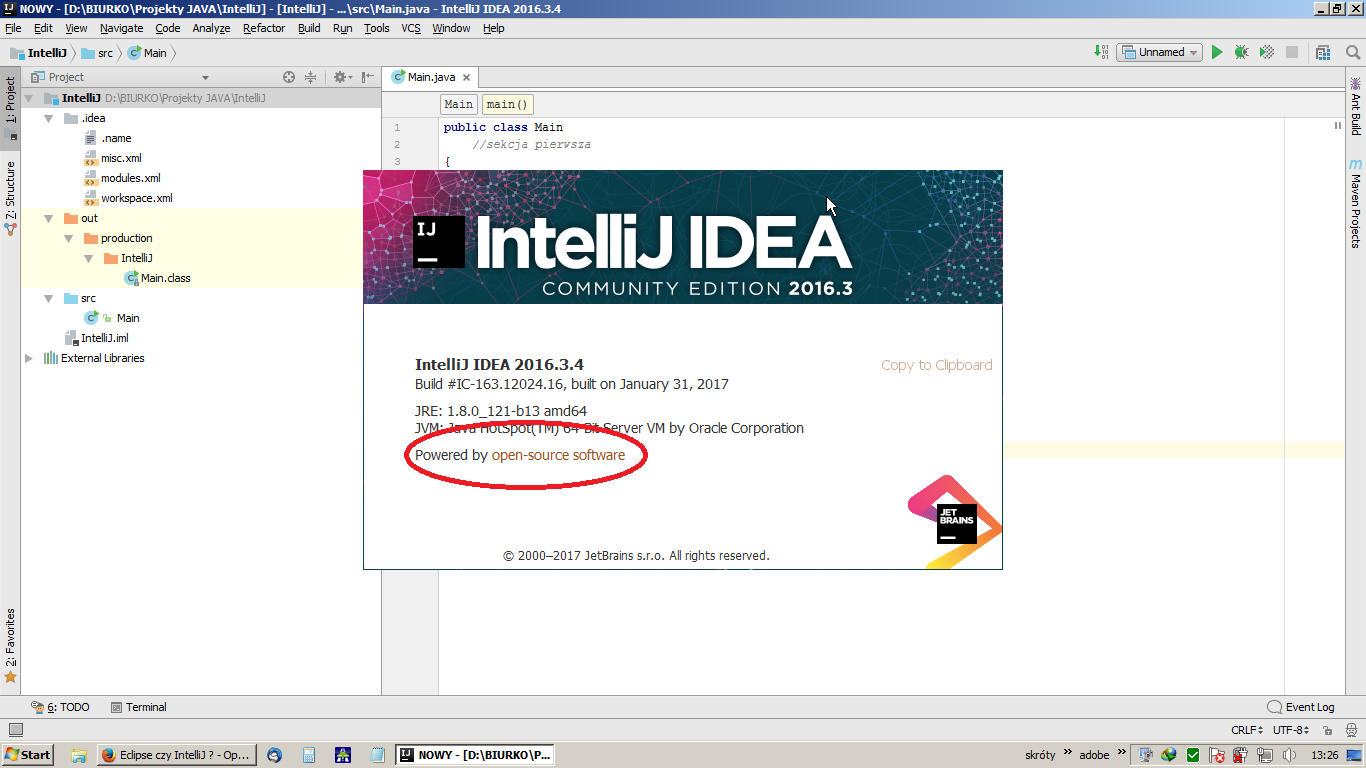Image resolution: width=1366 pixels, height=768 pixels.
Task: Select the .name file in tree
Action: click(x=108, y=138)
